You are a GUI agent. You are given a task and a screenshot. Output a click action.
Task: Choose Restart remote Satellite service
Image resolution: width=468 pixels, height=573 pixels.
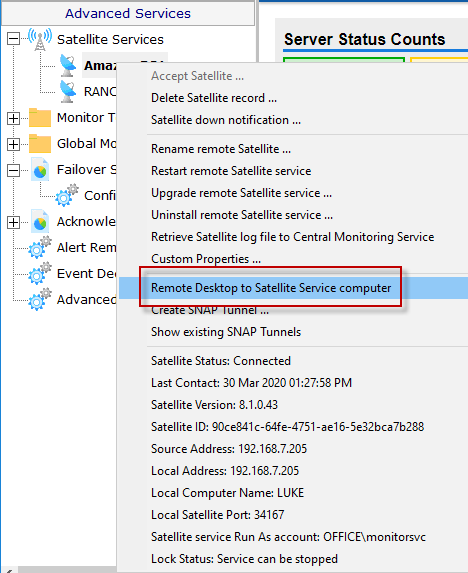tap(231, 171)
